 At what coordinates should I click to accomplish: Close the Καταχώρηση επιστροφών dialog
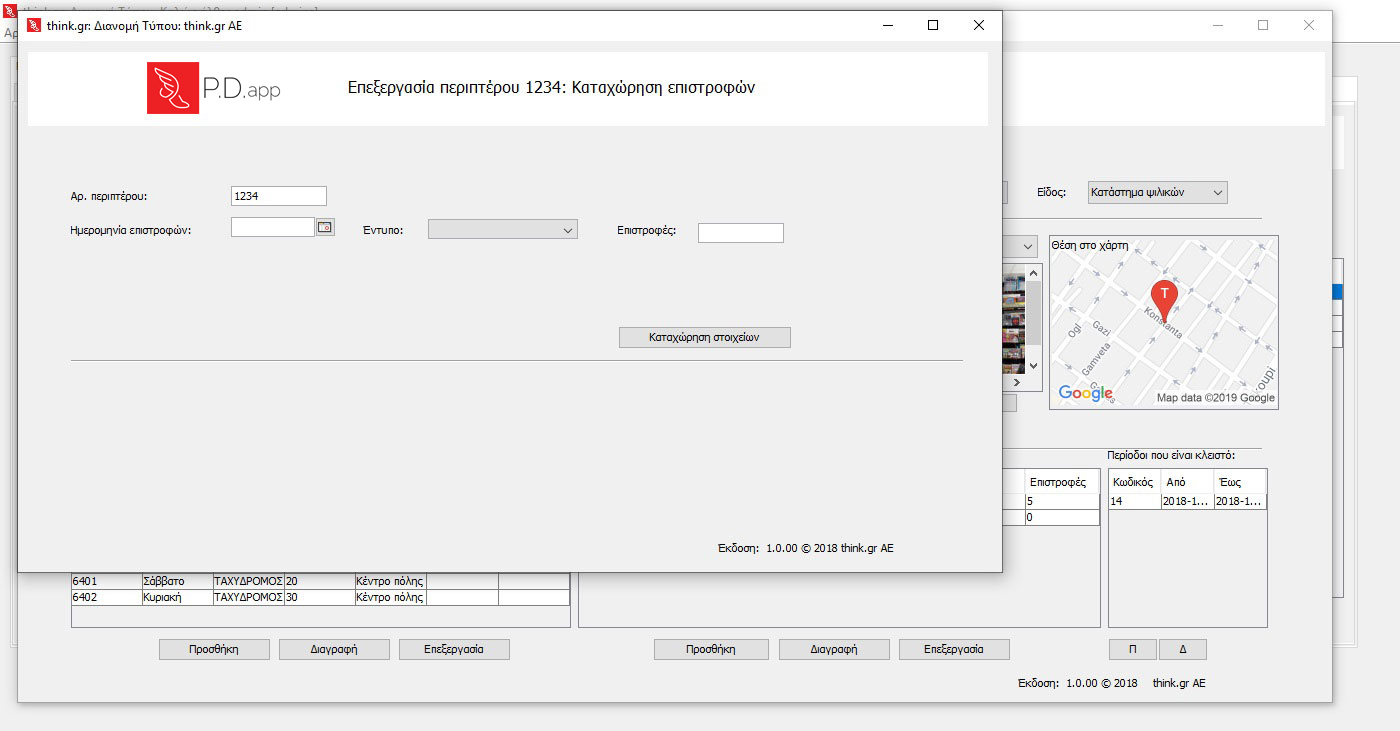click(x=978, y=26)
